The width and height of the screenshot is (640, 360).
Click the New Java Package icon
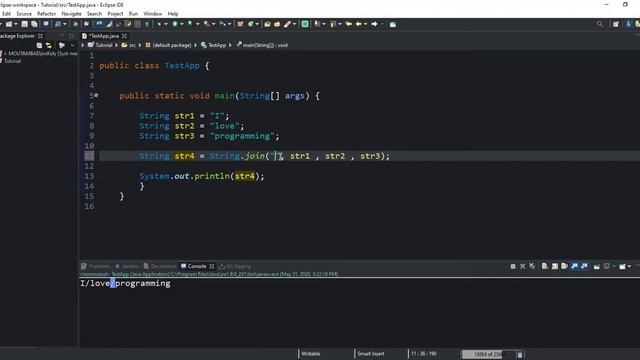pyautogui.click(x=240, y=24)
